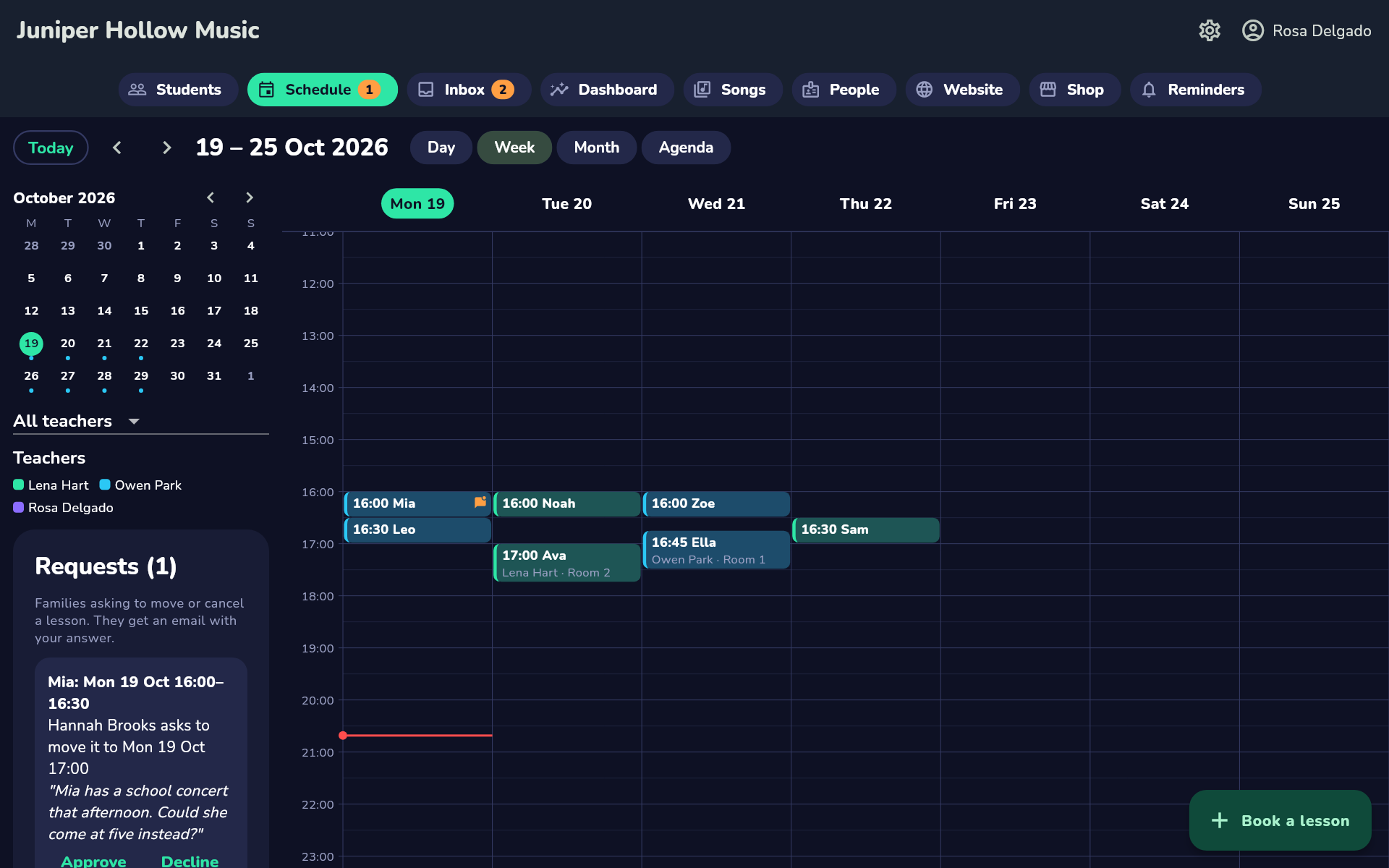Open the People tab
Screen dimensions: 1389x868
[844, 90]
